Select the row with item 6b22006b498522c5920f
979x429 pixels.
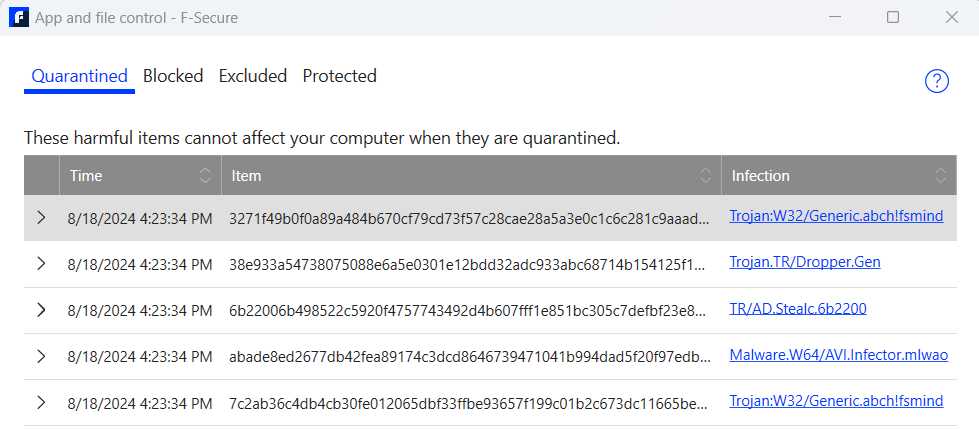(x=490, y=310)
